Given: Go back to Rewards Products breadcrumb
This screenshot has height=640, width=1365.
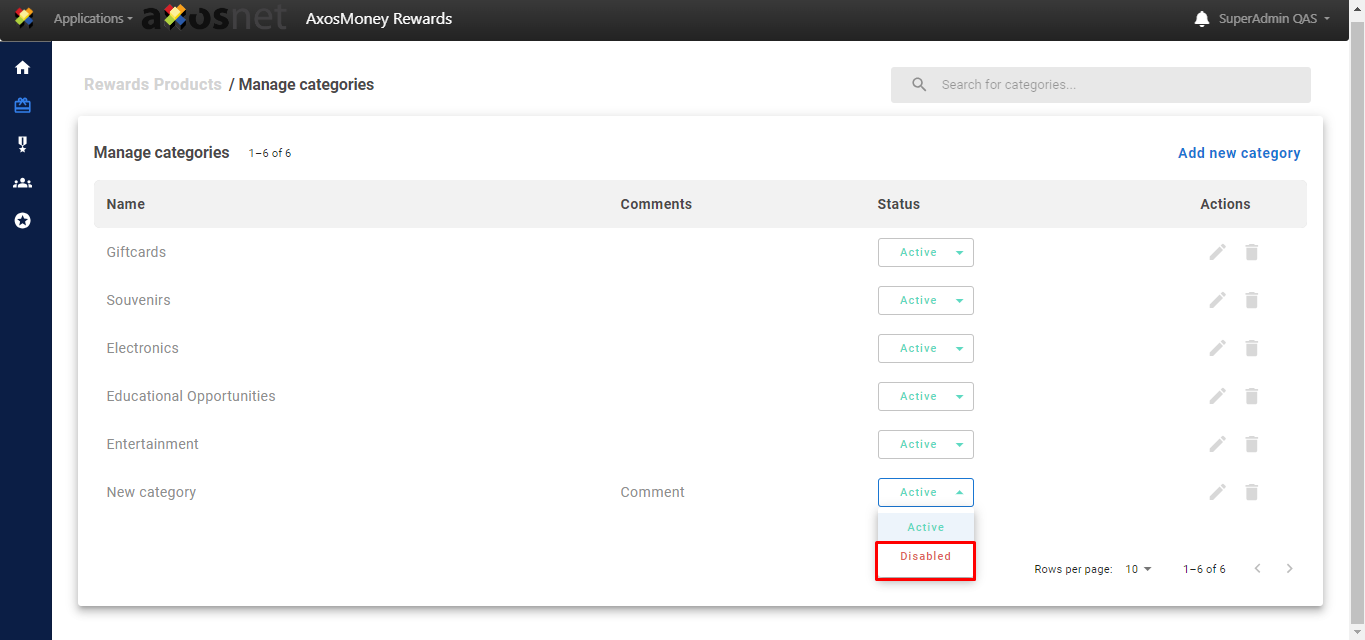Looking at the screenshot, I should coord(153,85).
